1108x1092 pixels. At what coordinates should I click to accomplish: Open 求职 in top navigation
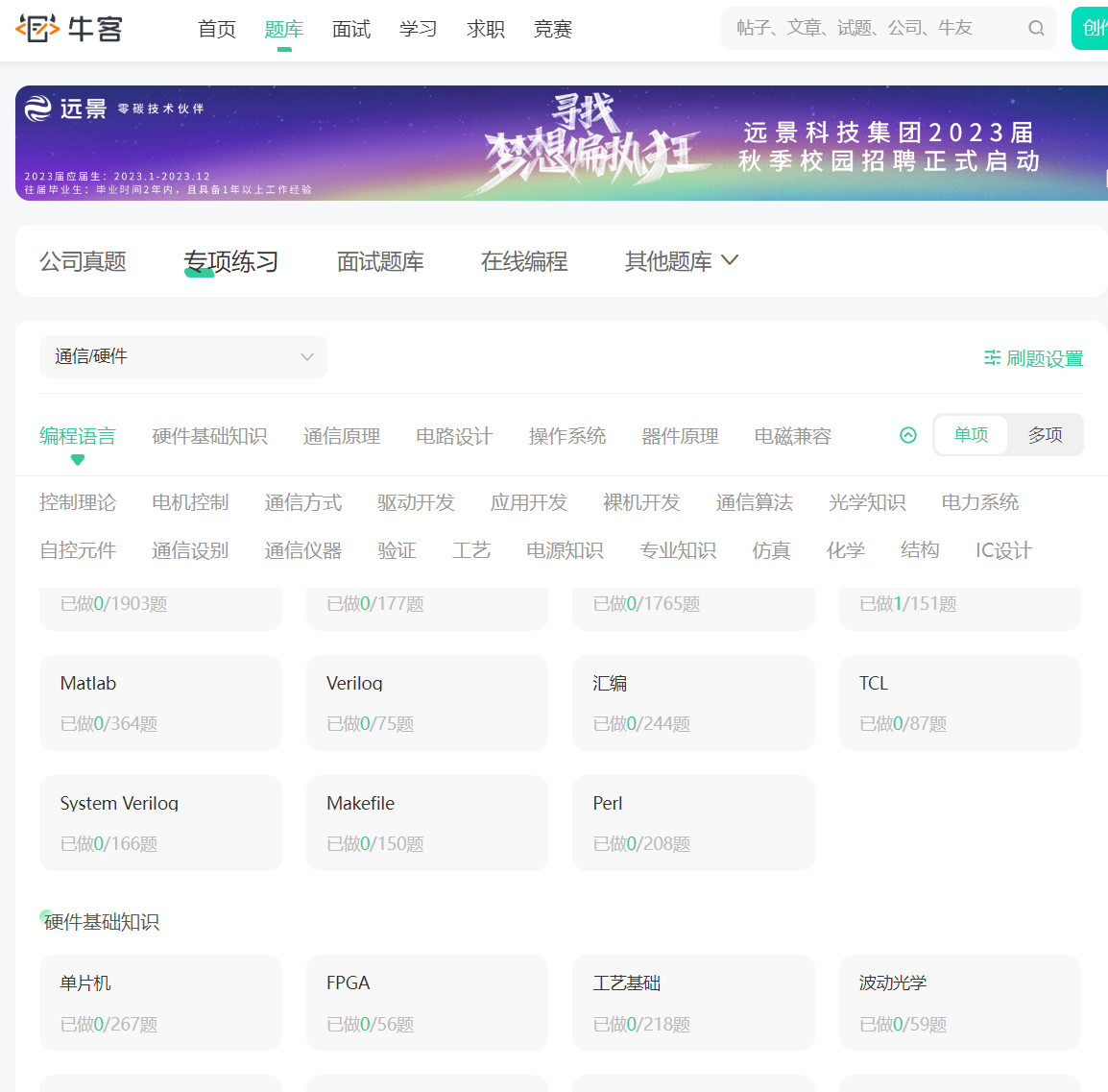click(x=486, y=29)
